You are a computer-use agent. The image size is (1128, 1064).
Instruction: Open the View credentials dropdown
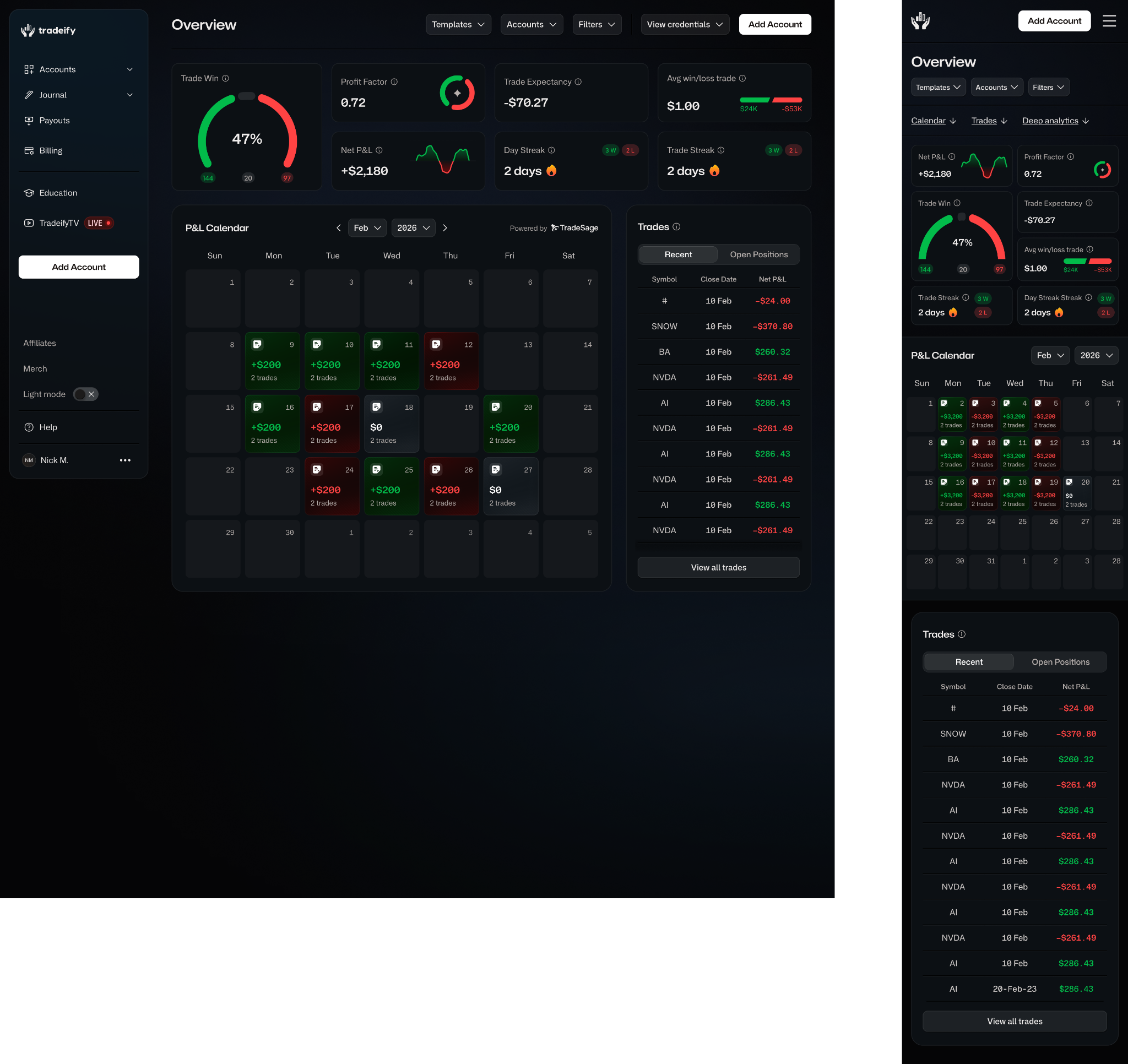pyautogui.click(x=685, y=24)
